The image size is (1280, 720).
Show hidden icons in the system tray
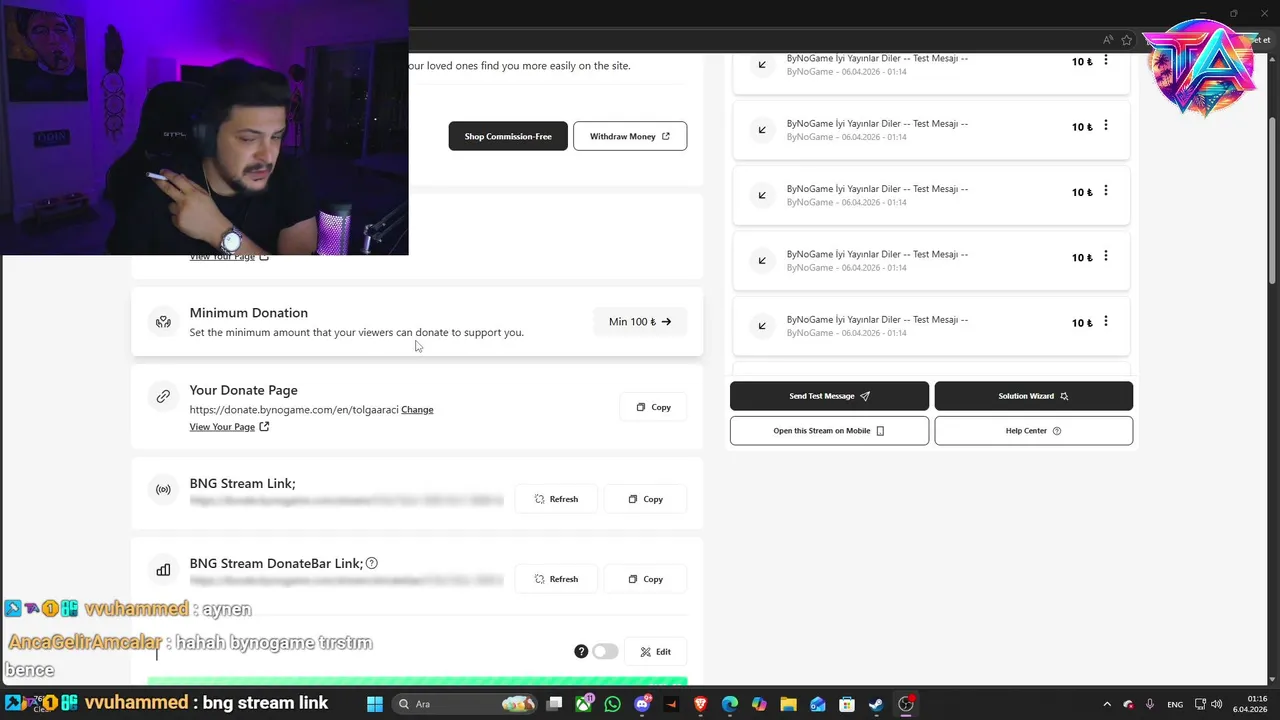[x=1106, y=704]
